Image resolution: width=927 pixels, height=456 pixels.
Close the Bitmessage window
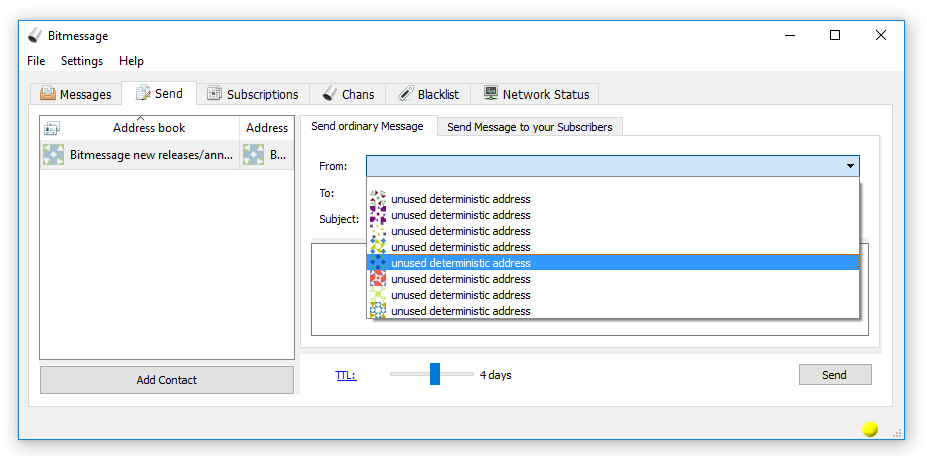click(x=880, y=35)
